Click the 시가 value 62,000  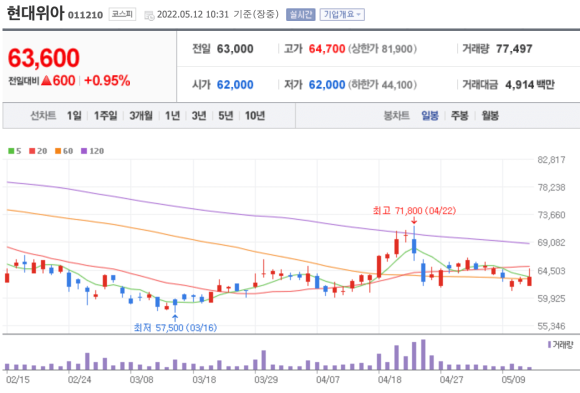(235, 85)
